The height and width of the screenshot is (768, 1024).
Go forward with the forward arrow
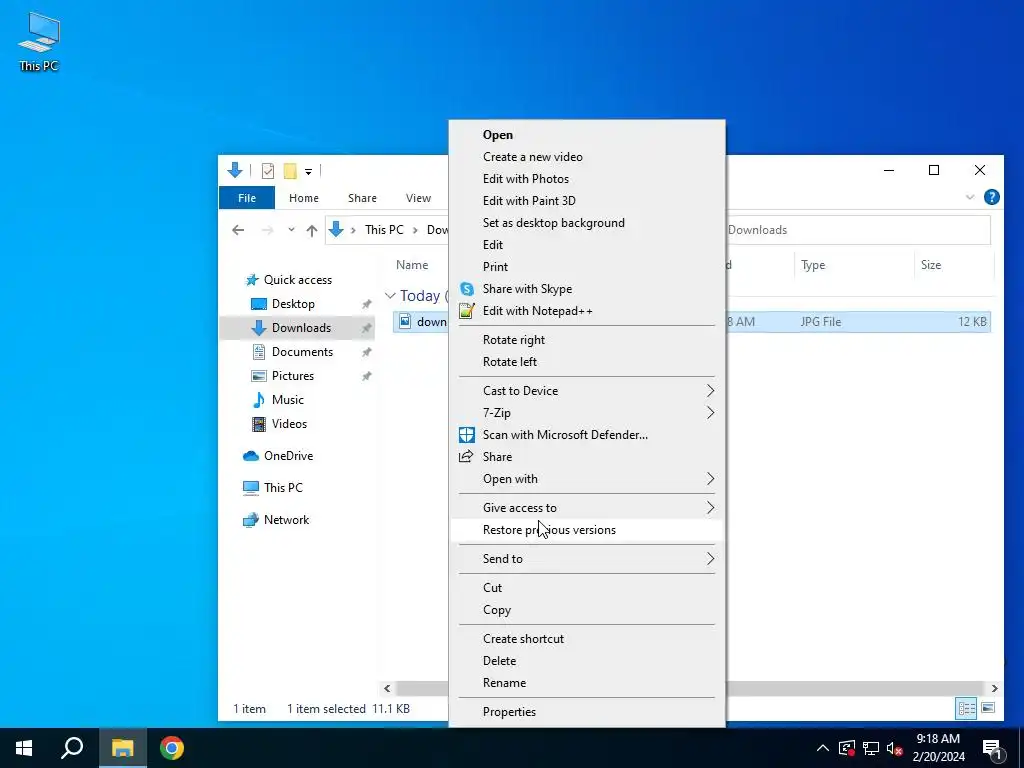tap(267, 230)
